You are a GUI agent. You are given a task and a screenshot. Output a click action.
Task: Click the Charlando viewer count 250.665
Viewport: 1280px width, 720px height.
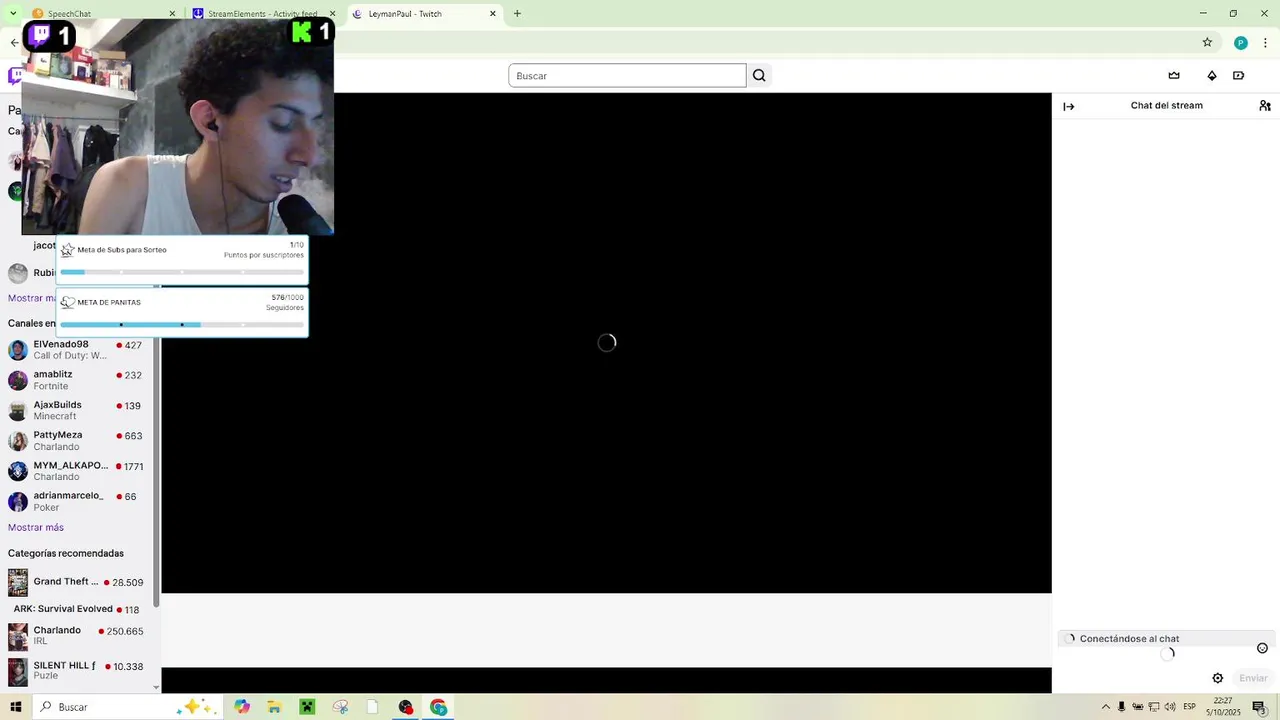tap(125, 632)
